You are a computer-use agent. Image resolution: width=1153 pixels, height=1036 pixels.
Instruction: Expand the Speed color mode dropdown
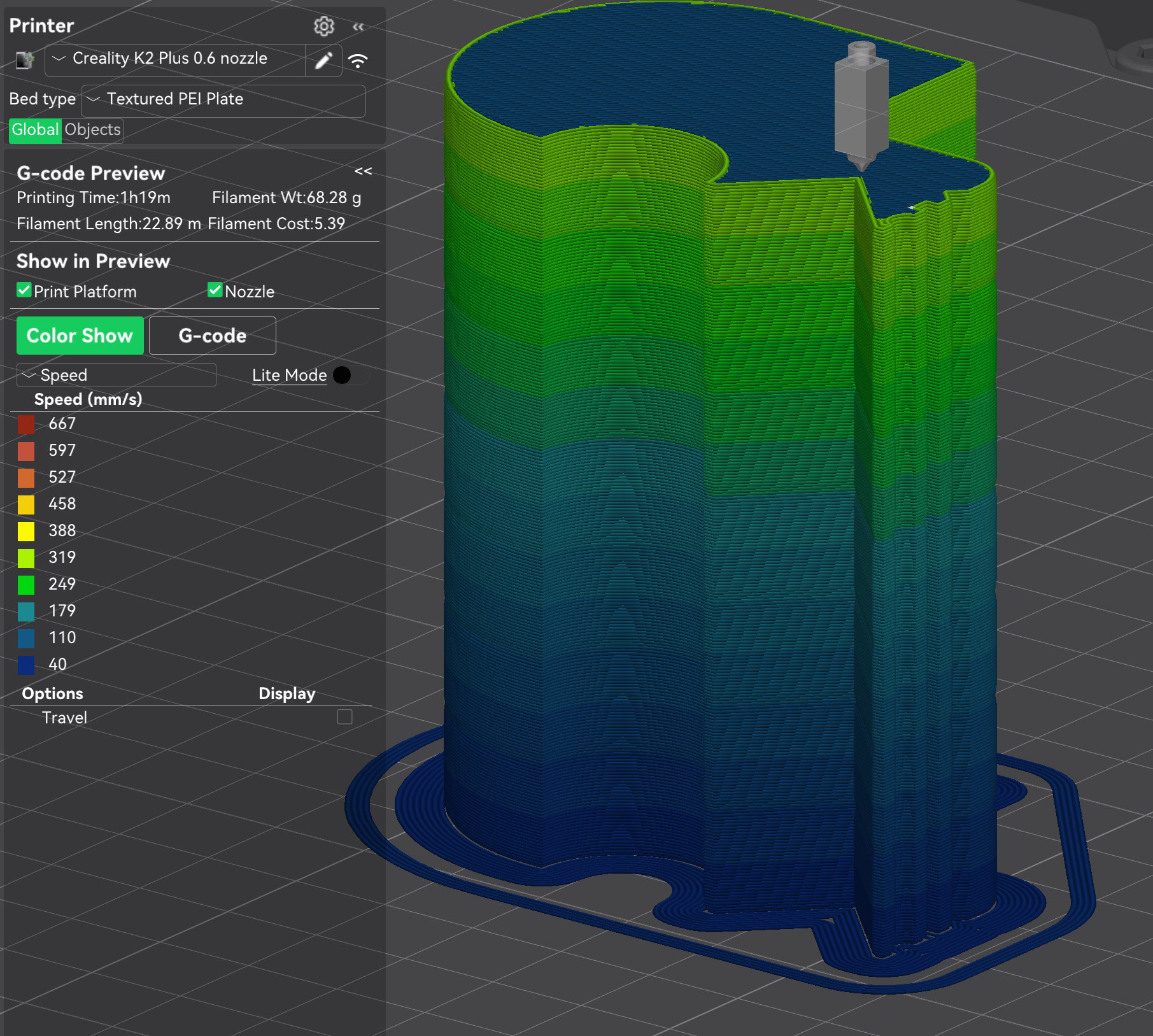(117, 375)
